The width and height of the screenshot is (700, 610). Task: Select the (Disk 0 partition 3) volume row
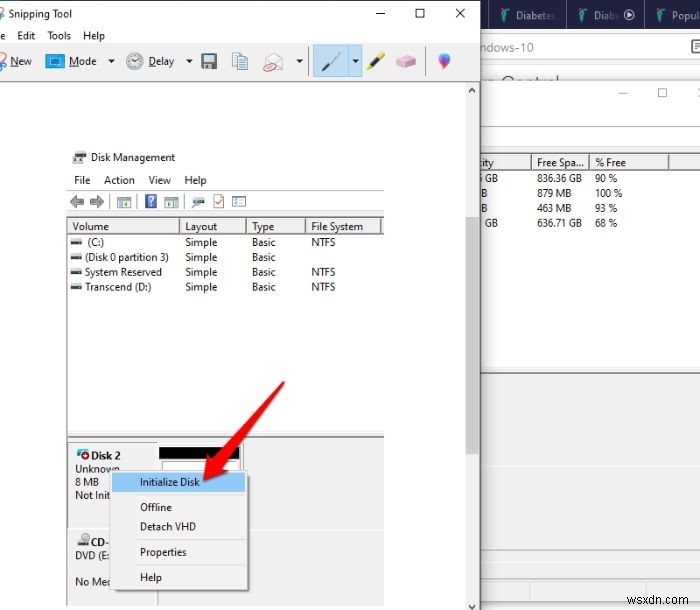(x=225, y=257)
